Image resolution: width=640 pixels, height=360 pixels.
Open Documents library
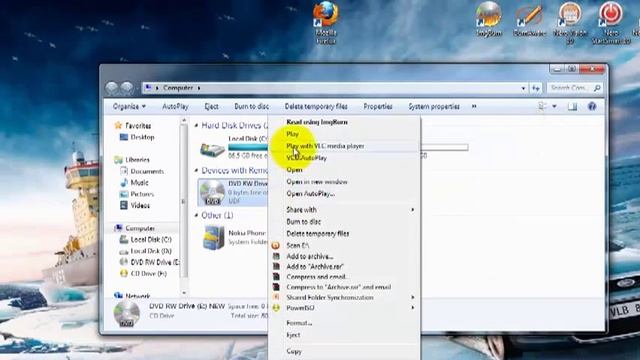(147, 171)
